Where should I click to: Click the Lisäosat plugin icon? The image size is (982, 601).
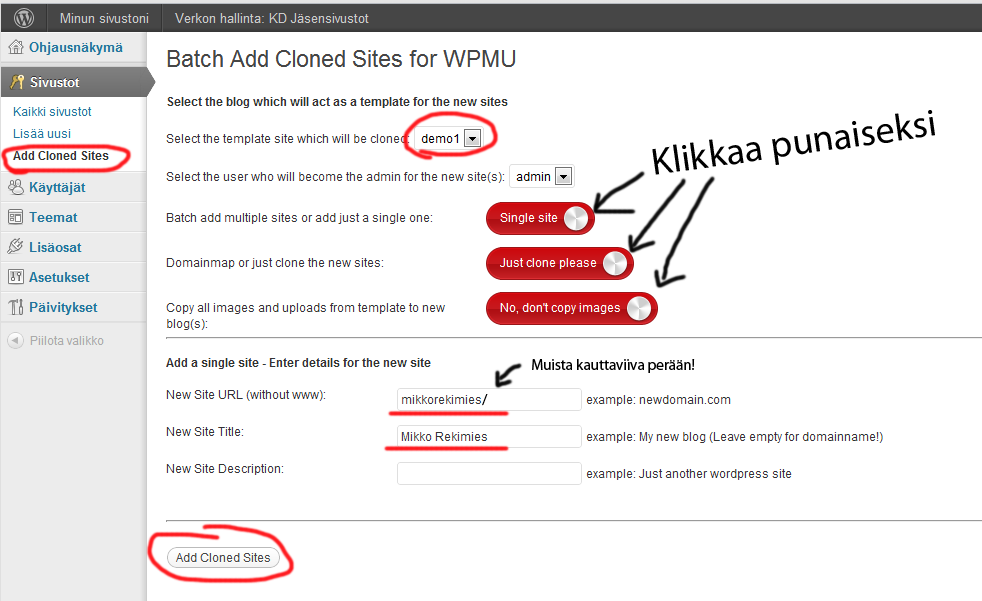16,247
